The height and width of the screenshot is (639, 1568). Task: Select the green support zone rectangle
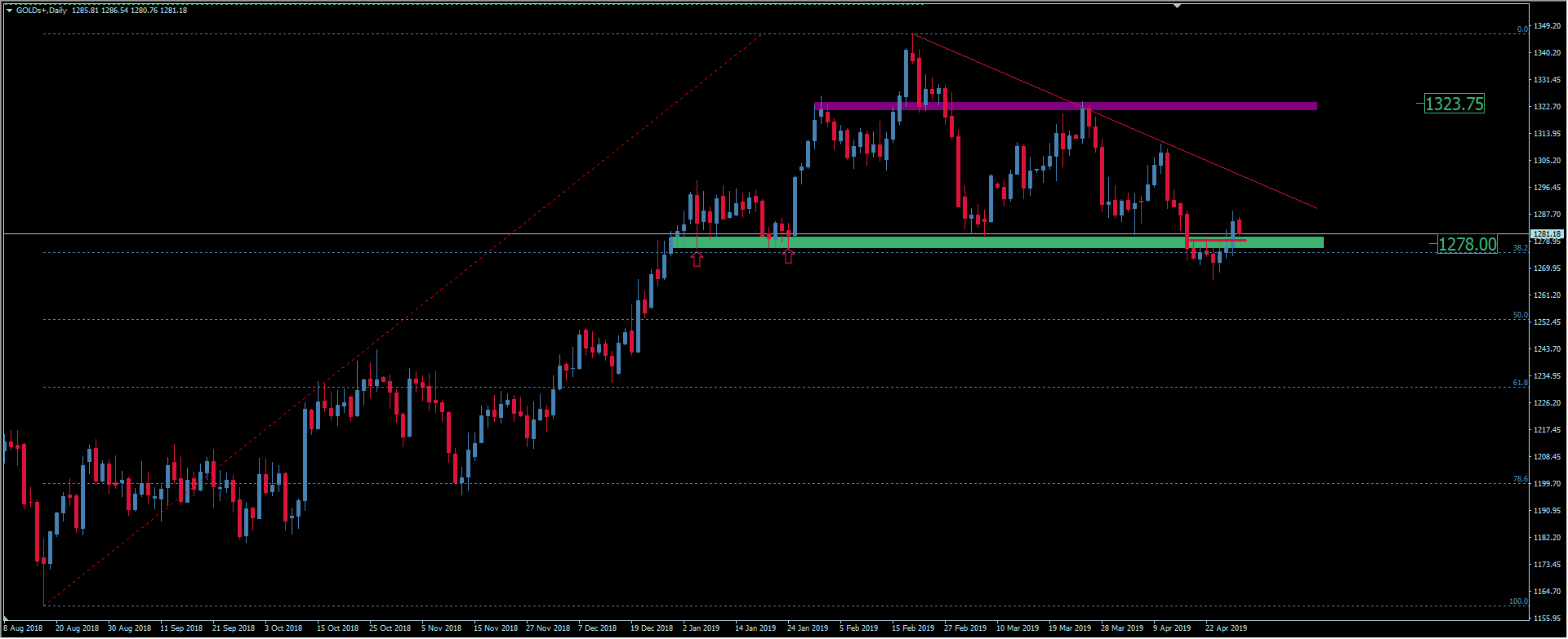980,242
